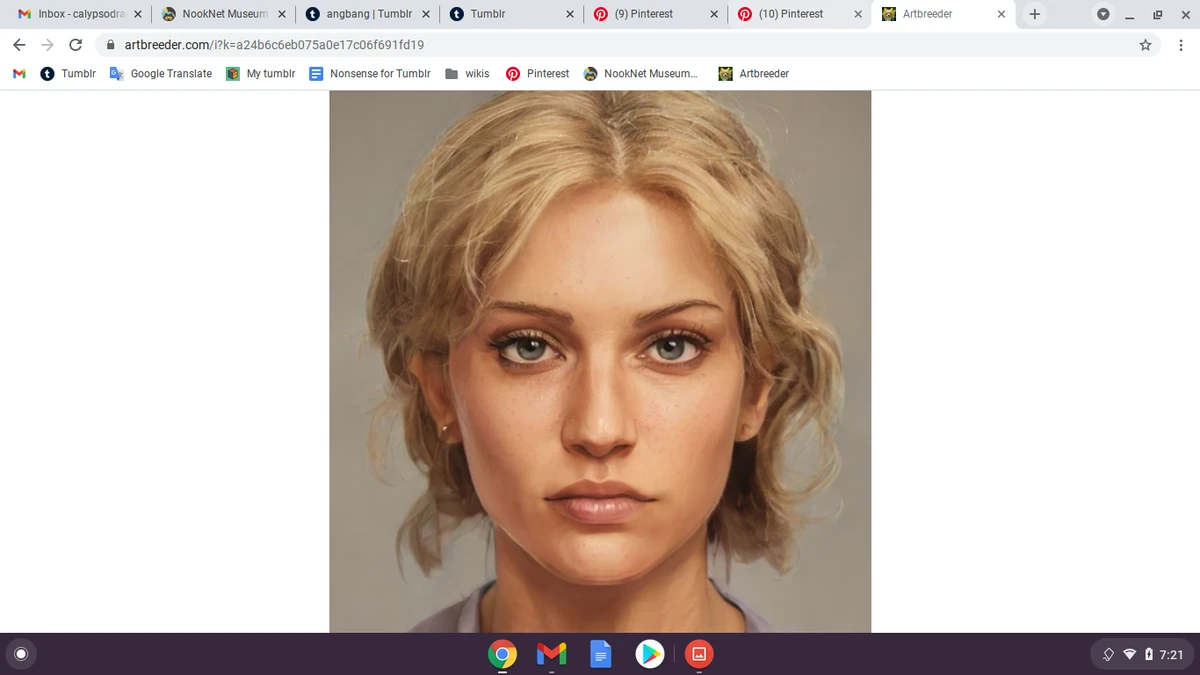Open Google Translate from bookmarks bar

(160, 73)
